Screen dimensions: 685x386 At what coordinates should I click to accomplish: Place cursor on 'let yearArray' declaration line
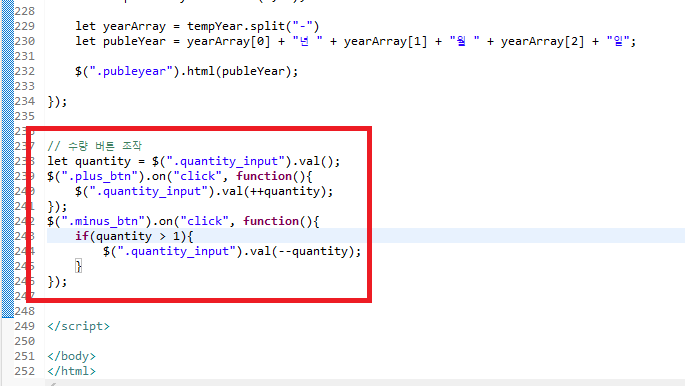coord(197,26)
